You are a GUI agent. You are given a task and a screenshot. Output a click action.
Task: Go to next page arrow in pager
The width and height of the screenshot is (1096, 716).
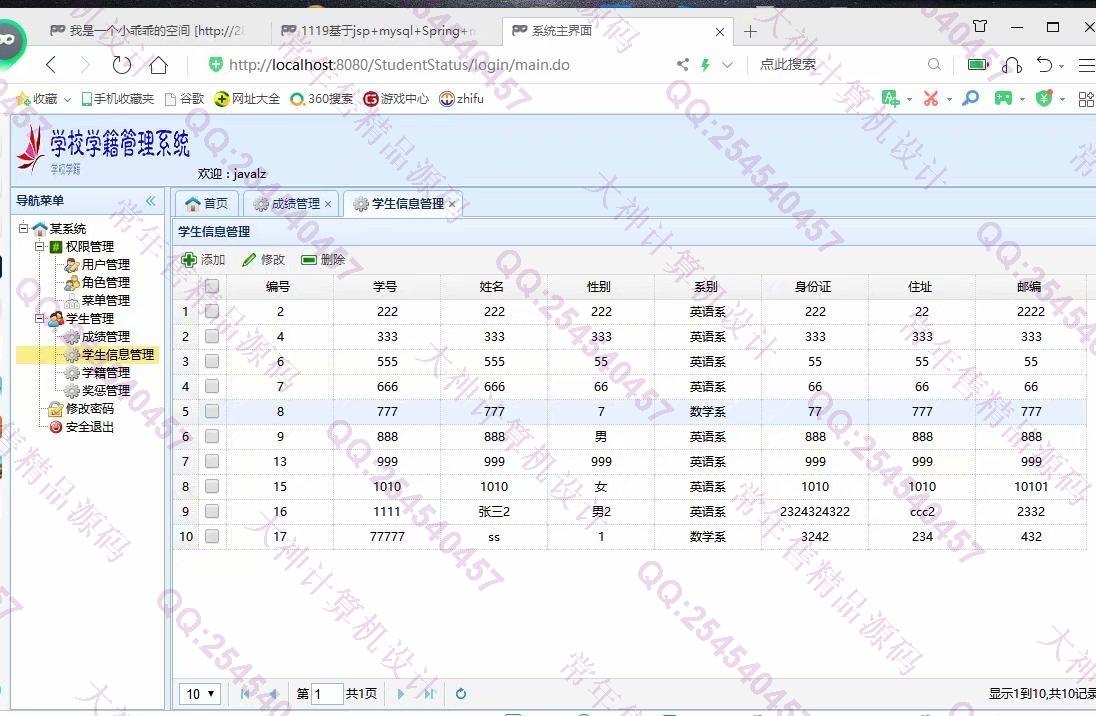coord(401,694)
